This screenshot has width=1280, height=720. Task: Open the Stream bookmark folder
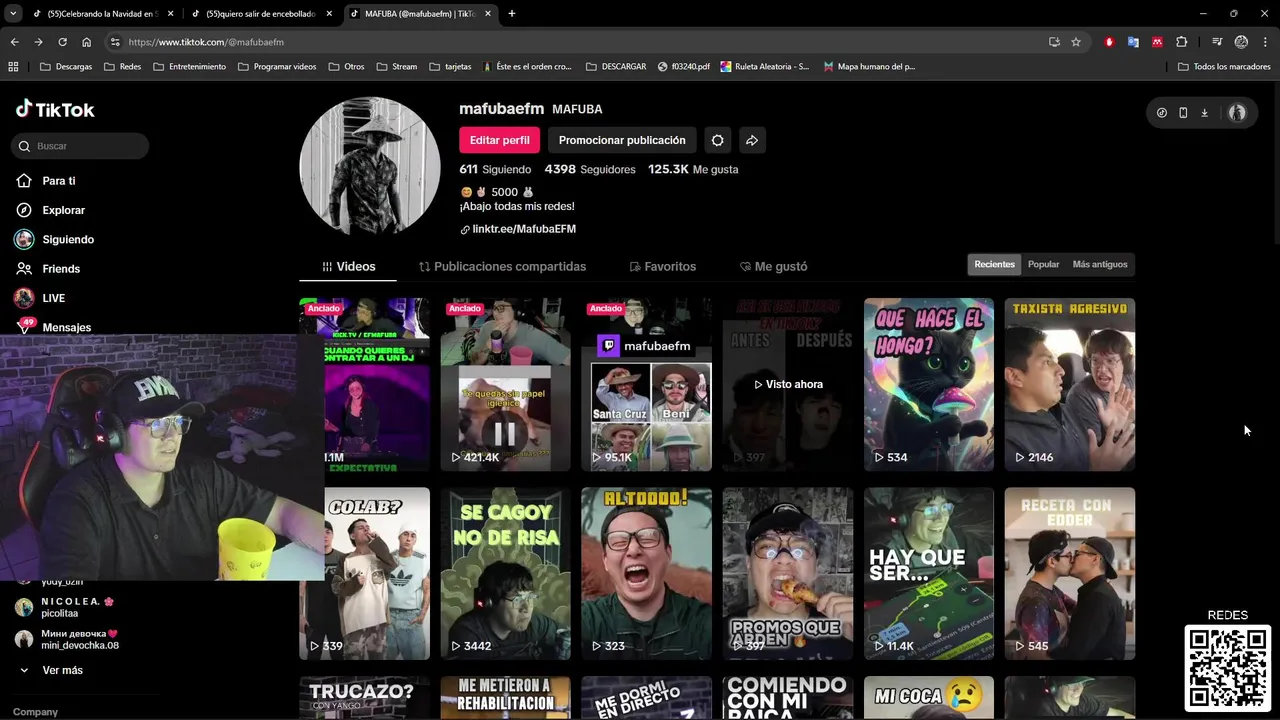click(x=397, y=66)
